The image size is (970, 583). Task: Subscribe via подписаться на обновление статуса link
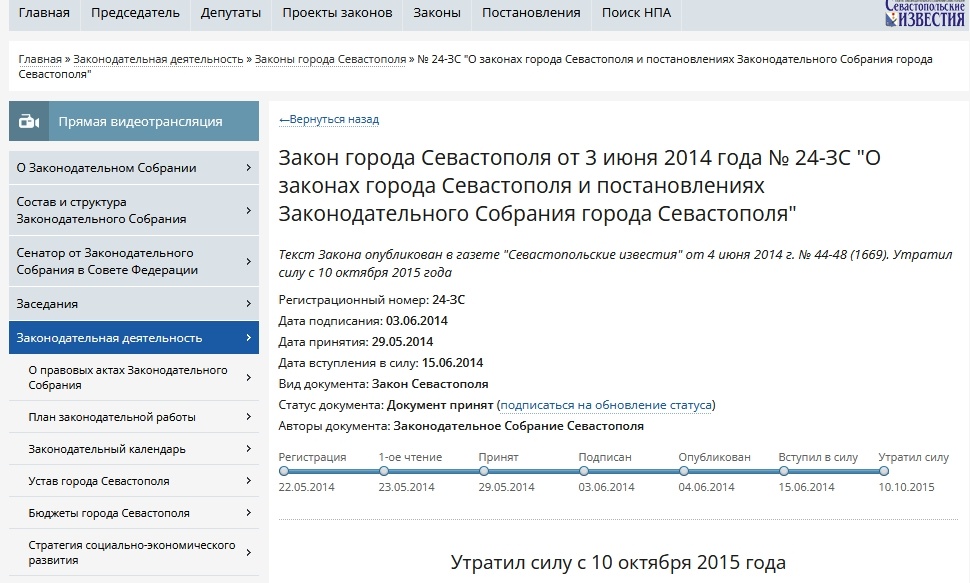606,405
